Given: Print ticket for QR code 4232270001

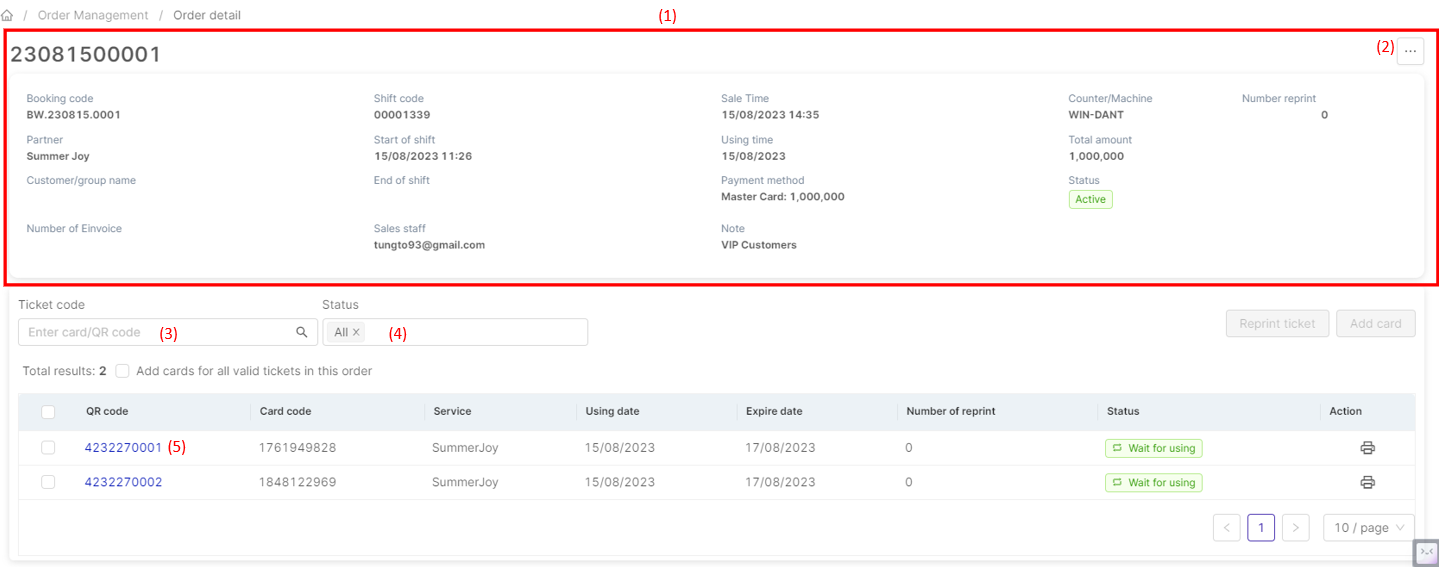Looking at the screenshot, I should (1367, 448).
